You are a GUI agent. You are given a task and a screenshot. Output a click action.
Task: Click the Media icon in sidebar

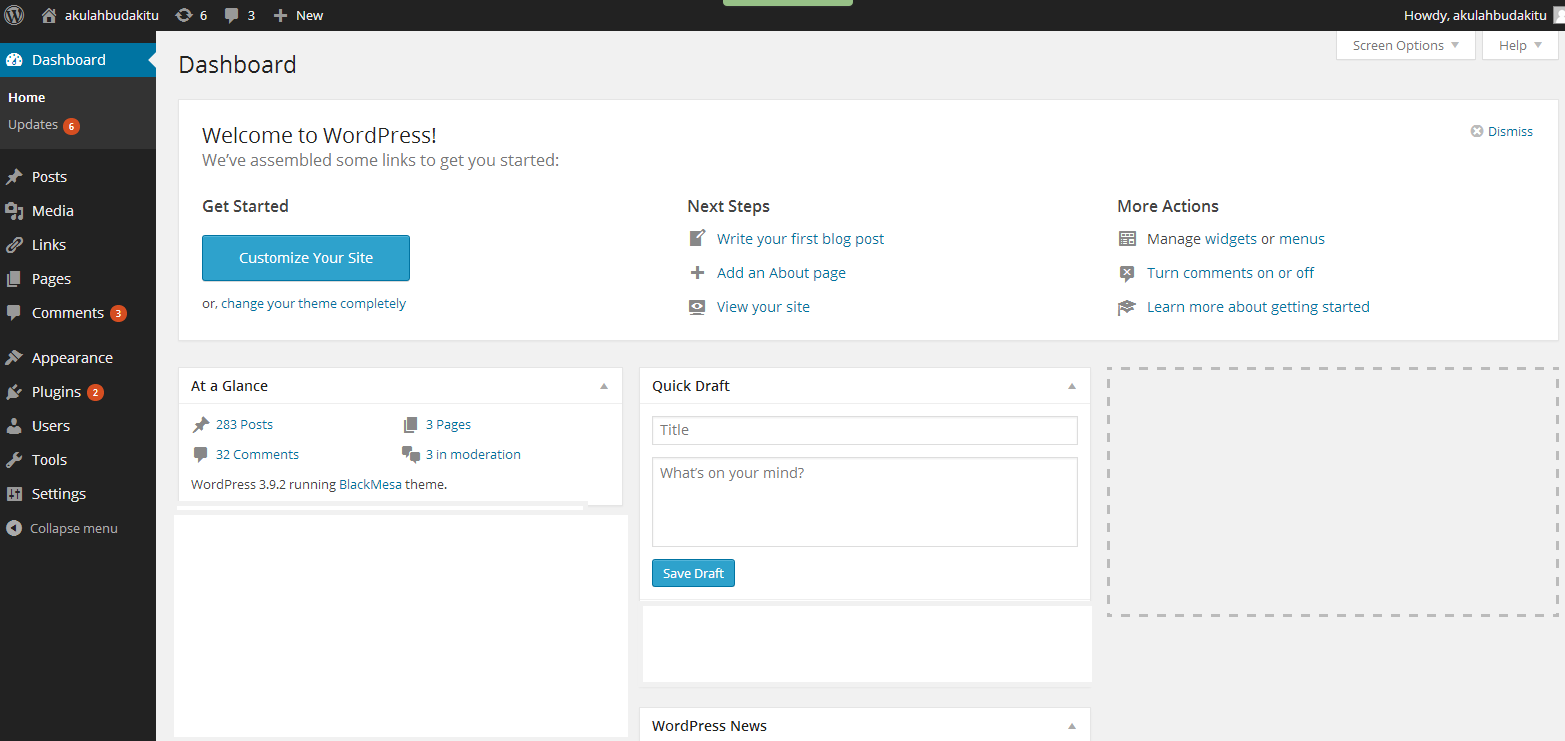coord(14,211)
